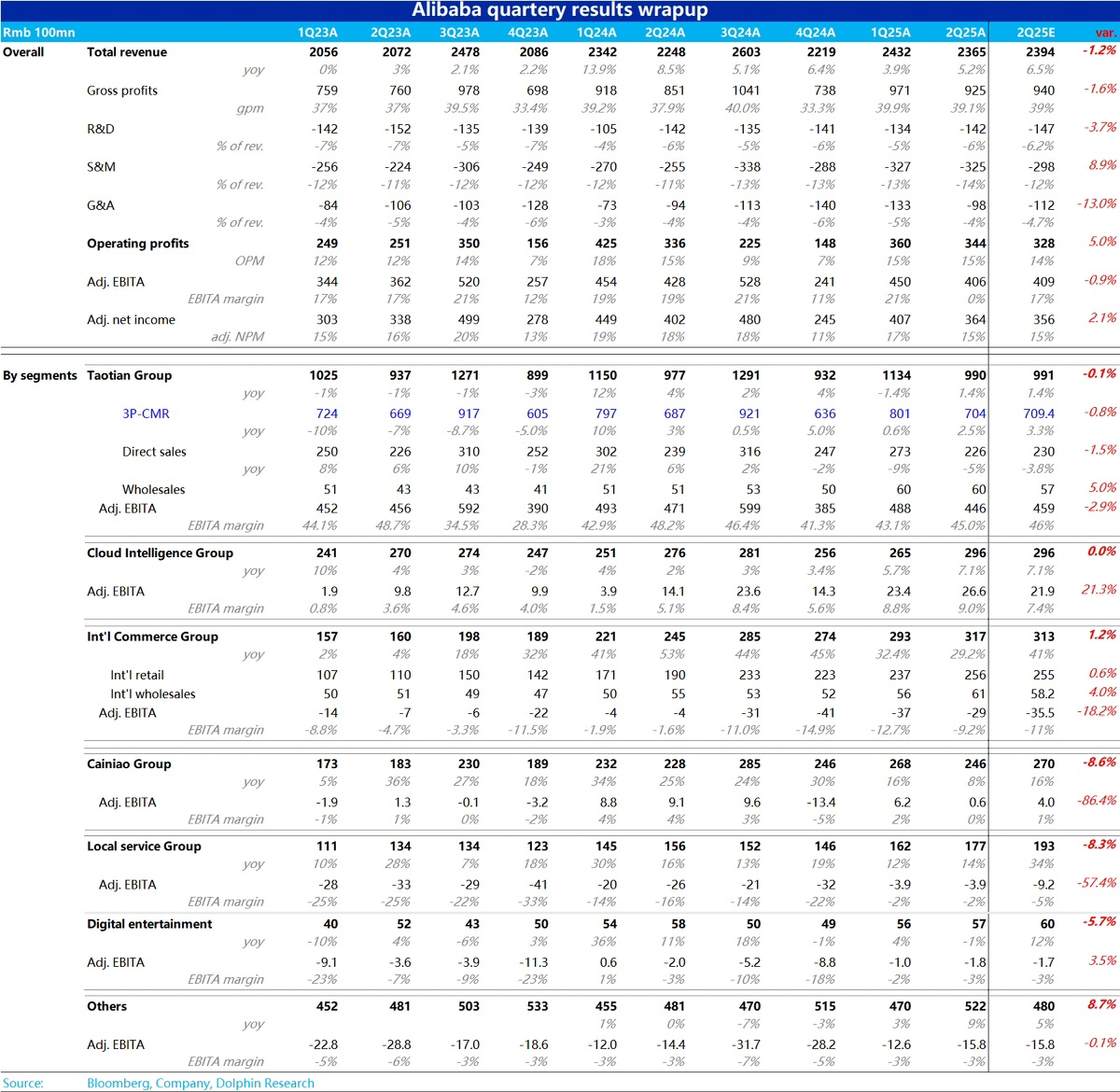Click the 'Bloomberg, Company, Dolphin Research' source text

(201, 1084)
